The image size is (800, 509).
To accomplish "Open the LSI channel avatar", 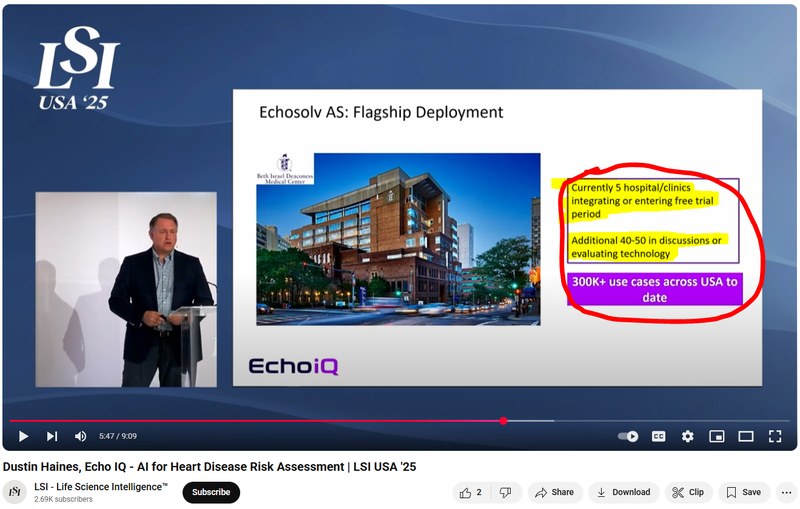I will pos(15,492).
